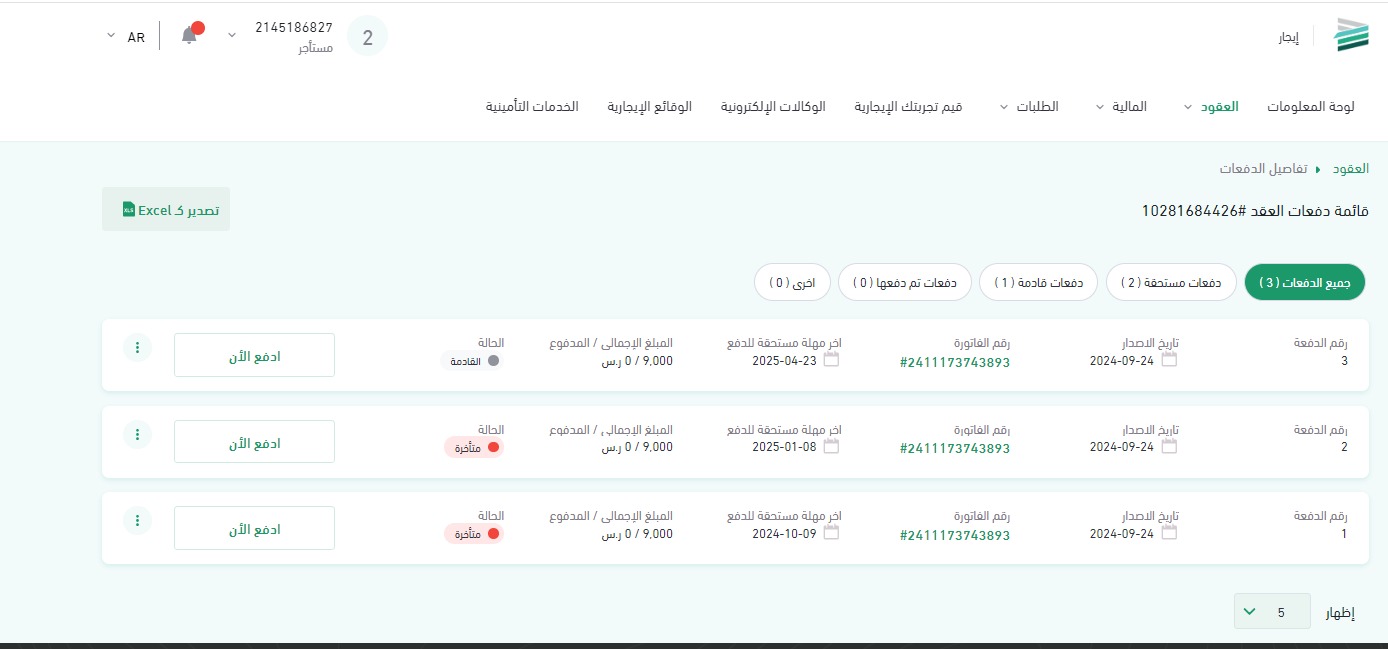Open invoice link #2411173743893 for payment 1
This screenshot has width=1388, height=649.
point(954,535)
